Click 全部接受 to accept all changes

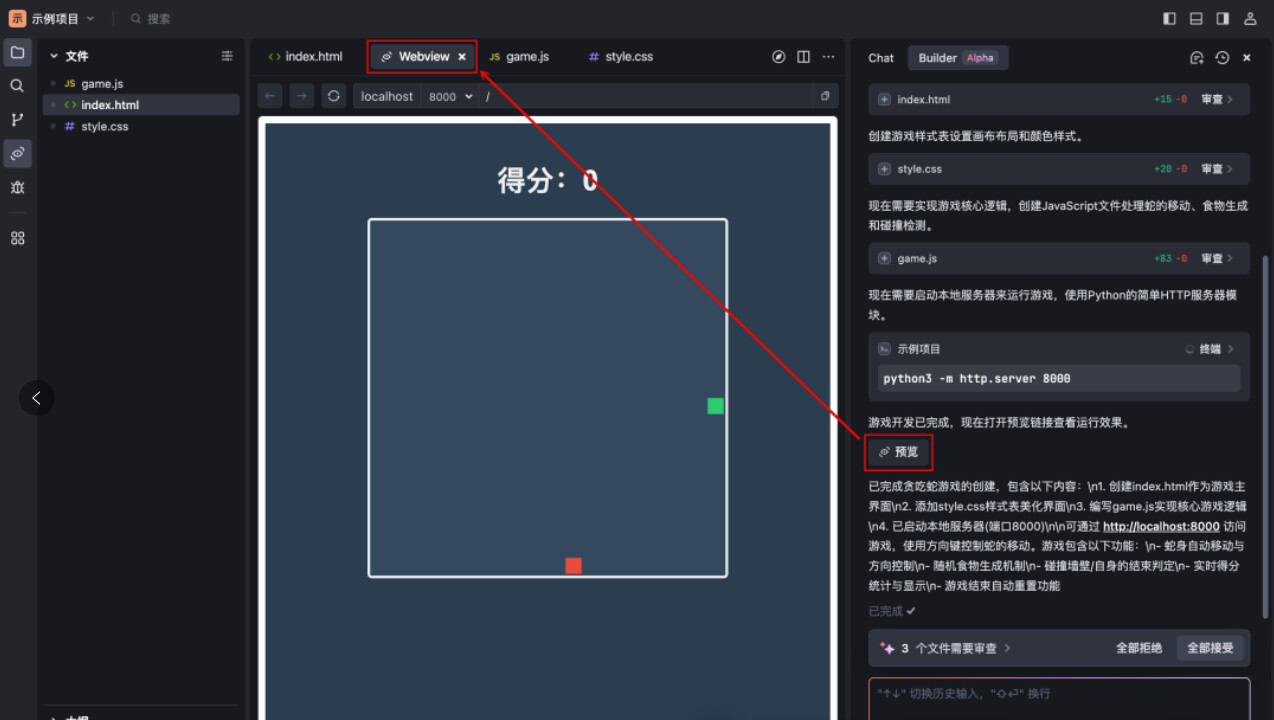pyautogui.click(x=1210, y=648)
